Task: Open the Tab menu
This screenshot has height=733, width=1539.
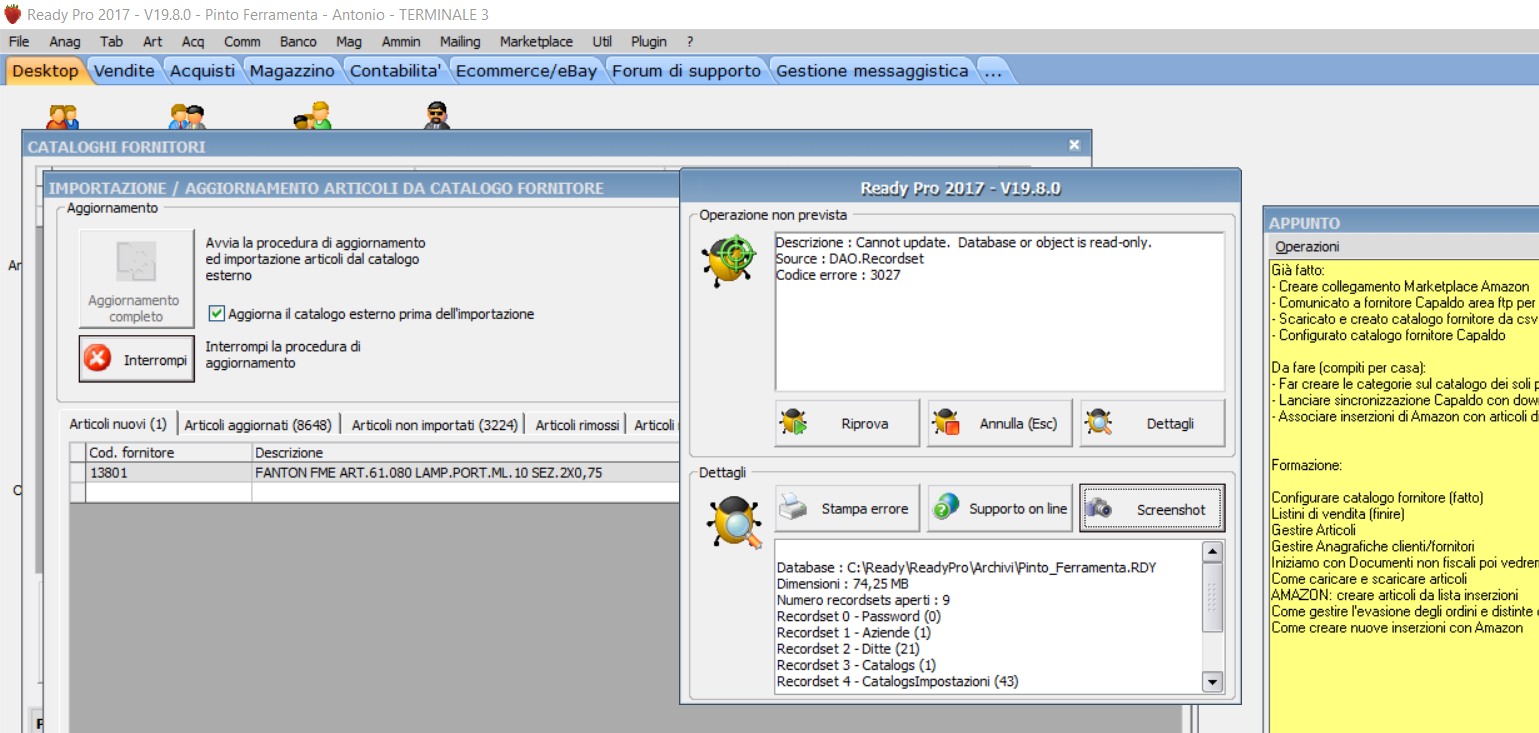Action: (112, 41)
